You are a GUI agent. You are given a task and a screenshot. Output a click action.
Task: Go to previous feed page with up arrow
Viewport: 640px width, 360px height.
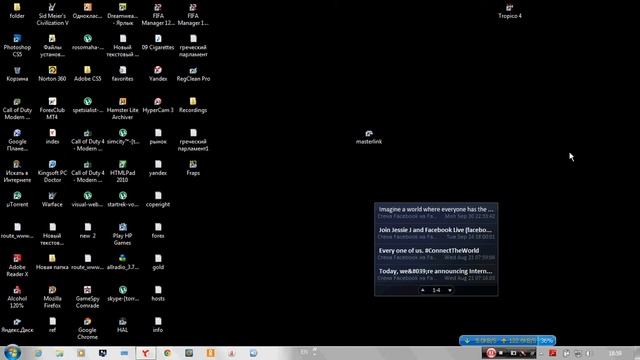(422, 290)
